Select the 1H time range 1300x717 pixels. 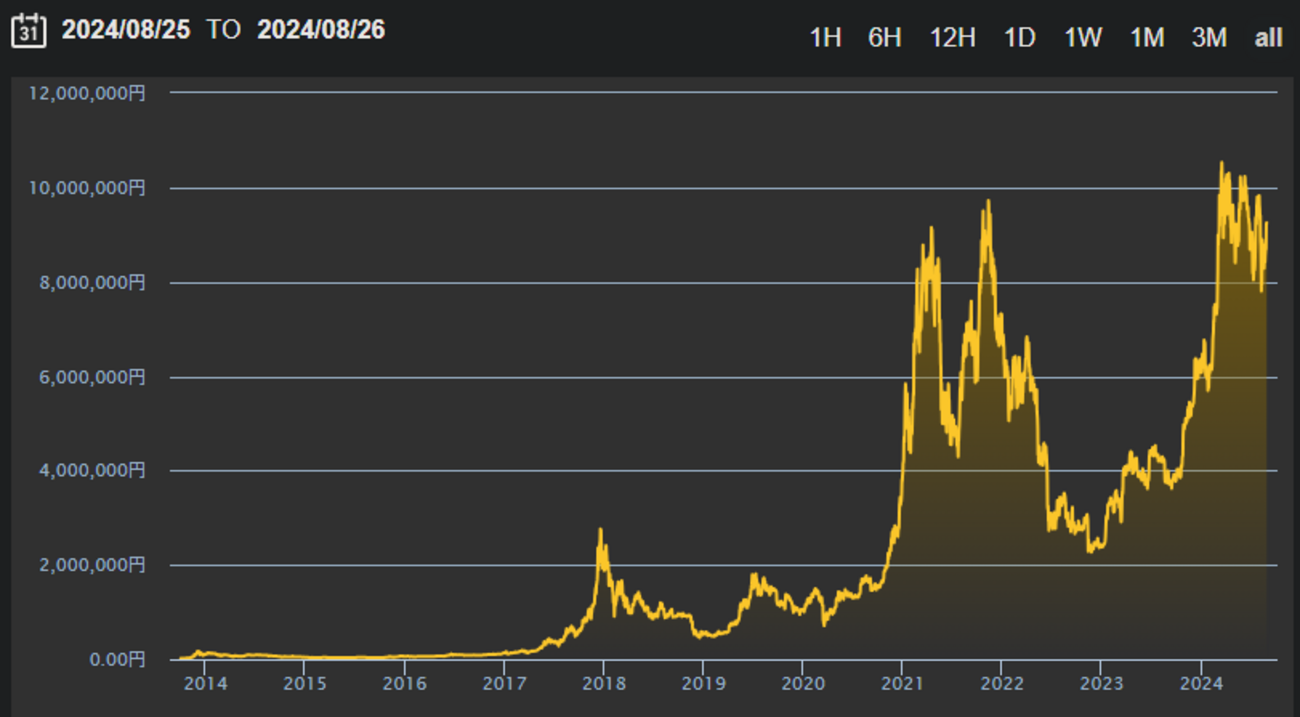[825, 38]
